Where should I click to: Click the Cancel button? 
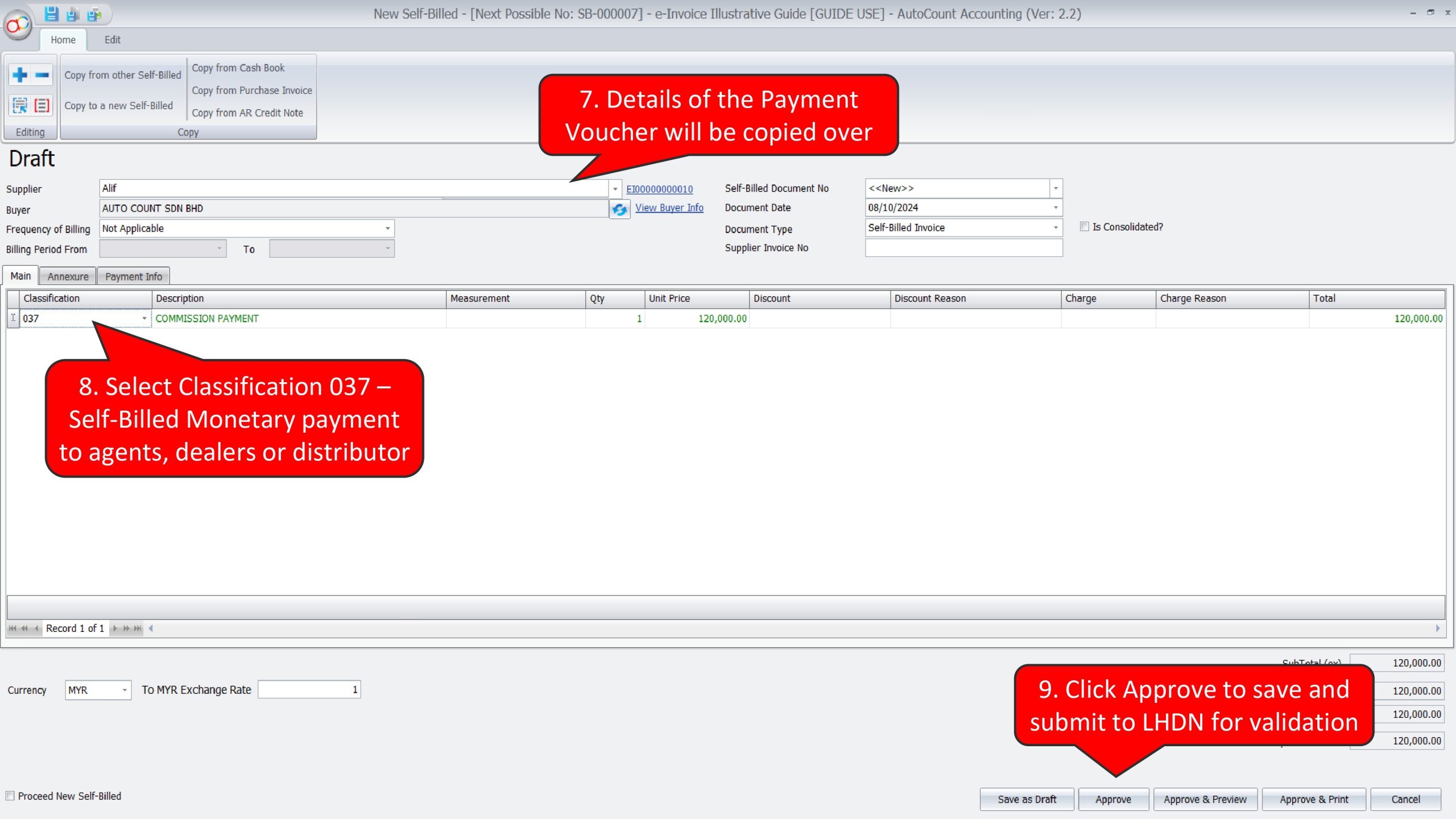coord(1405,799)
